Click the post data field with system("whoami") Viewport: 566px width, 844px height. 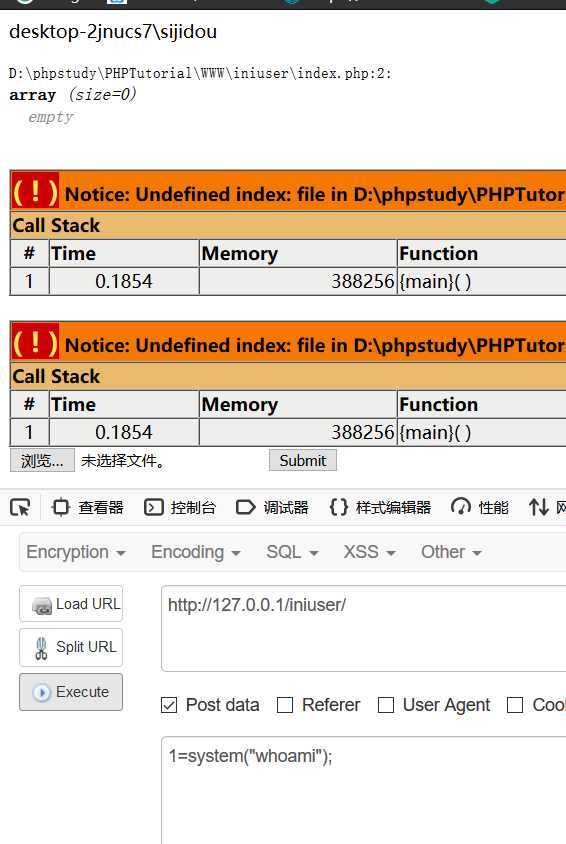click(x=364, y=790)
